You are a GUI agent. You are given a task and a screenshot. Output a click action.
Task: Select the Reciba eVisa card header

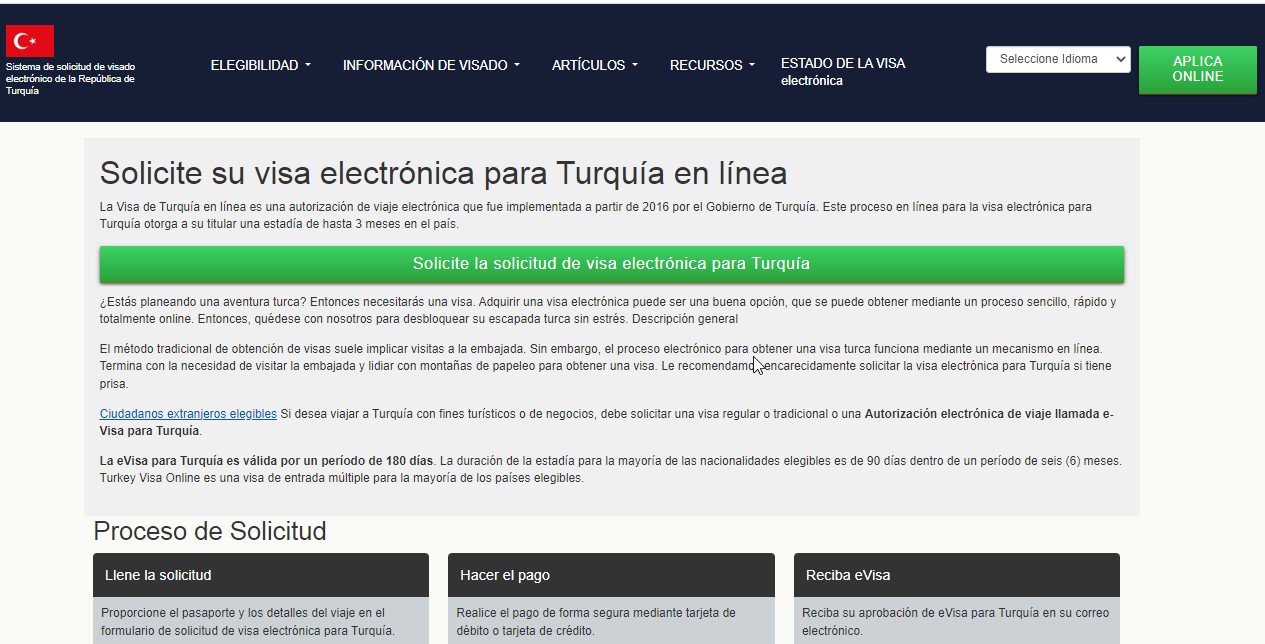point(956,575)
